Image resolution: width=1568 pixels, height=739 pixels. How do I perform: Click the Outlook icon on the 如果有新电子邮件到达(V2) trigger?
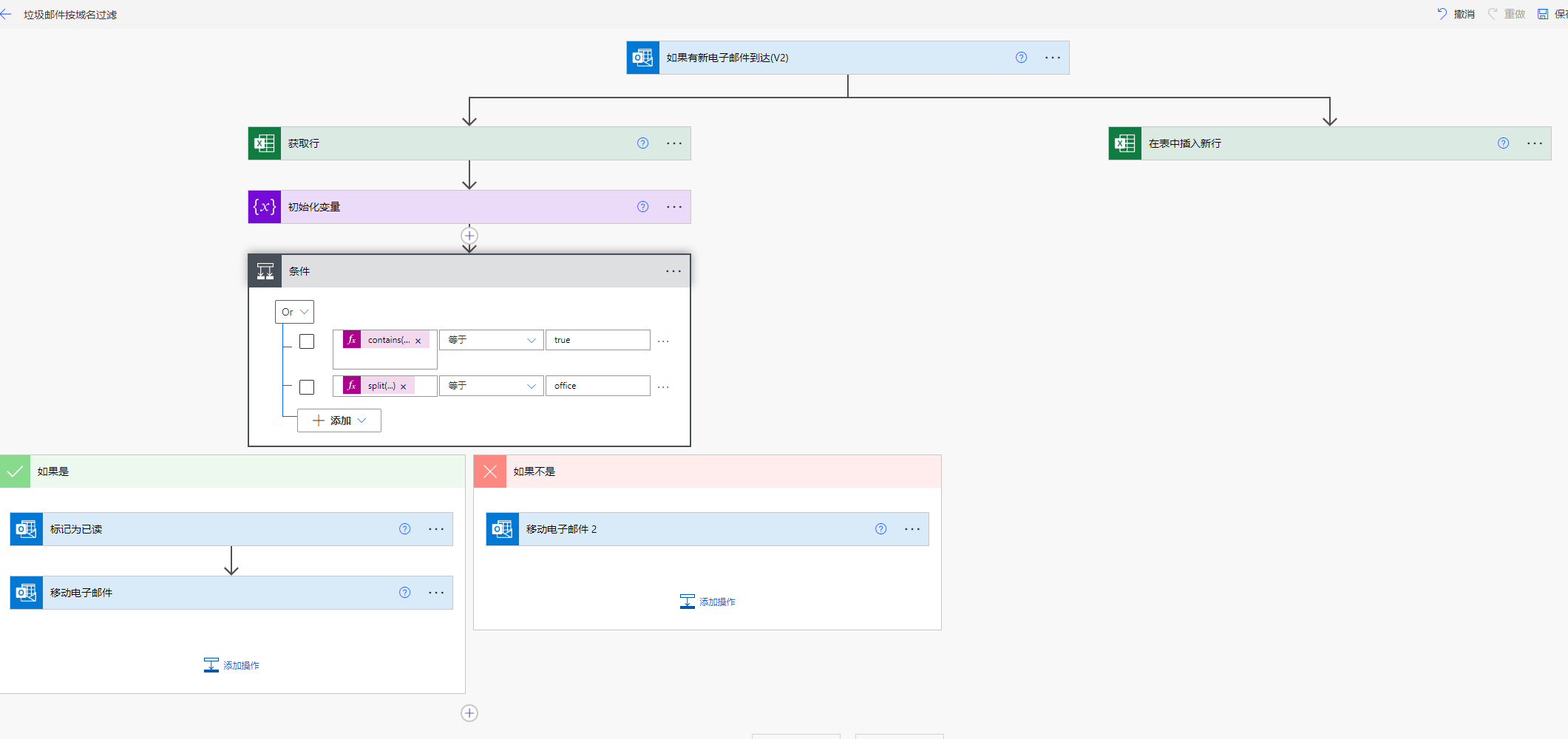point(643,58)
